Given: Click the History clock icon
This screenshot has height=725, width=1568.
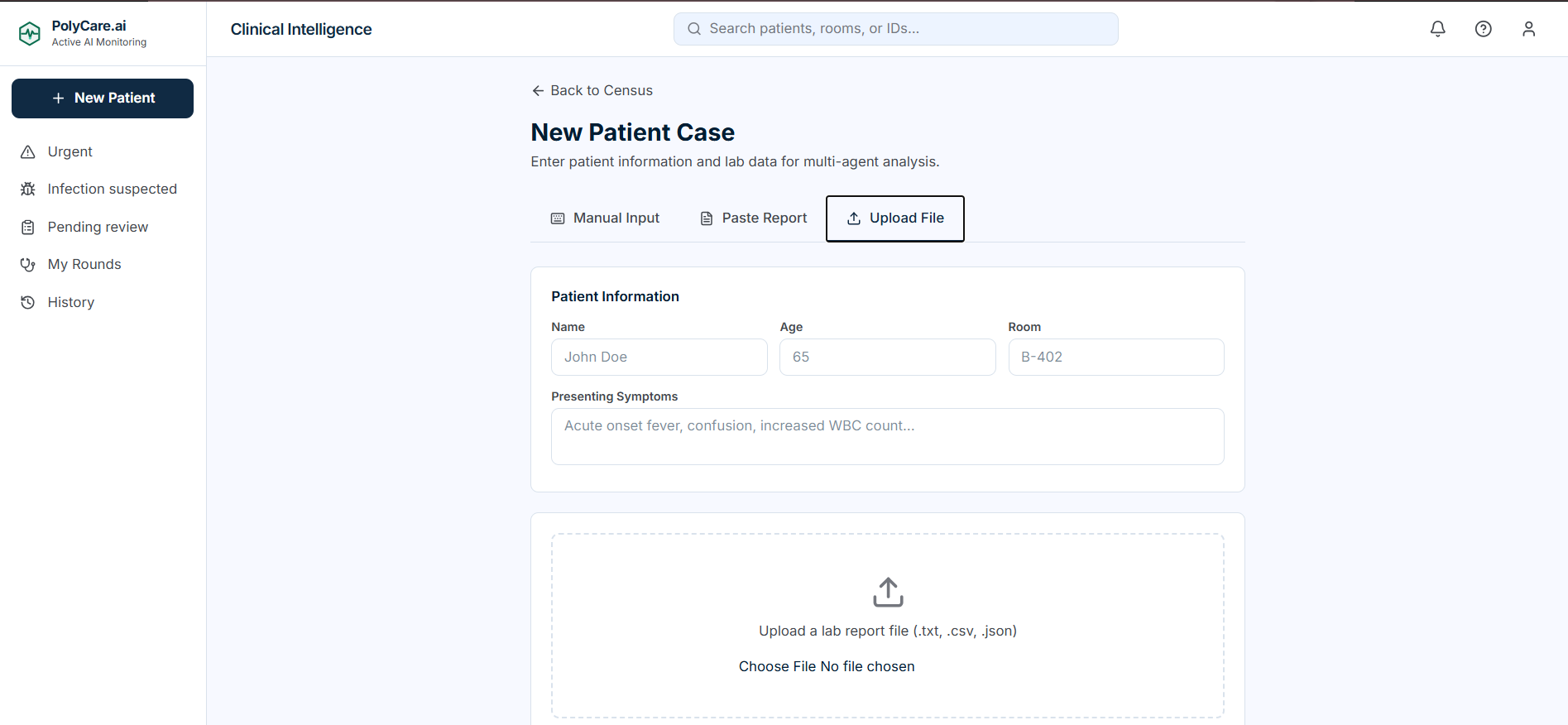Looking at the screenshot, I should [x=28, y=303].
